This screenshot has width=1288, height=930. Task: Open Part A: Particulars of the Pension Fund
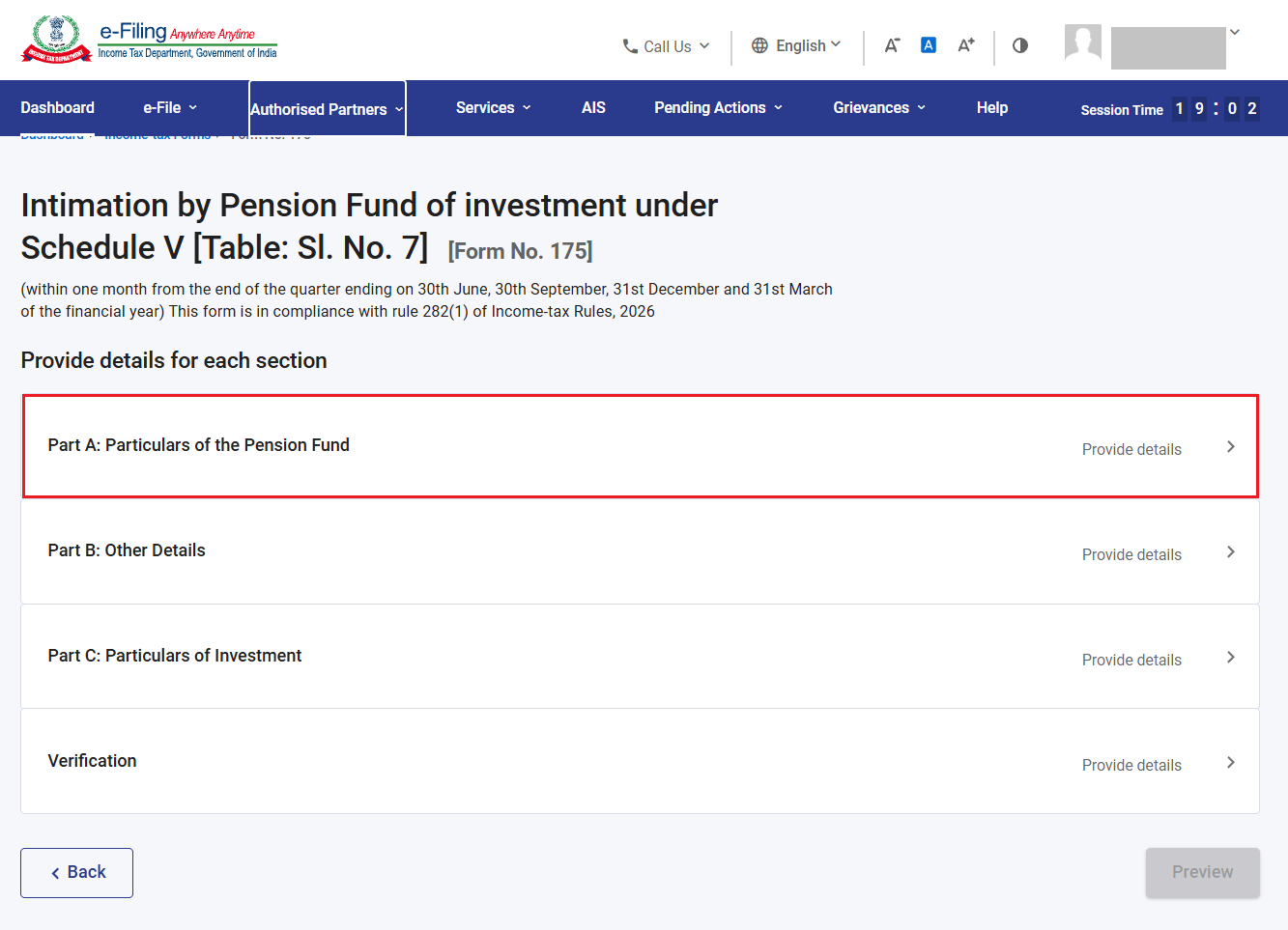(x=641, y=446)
